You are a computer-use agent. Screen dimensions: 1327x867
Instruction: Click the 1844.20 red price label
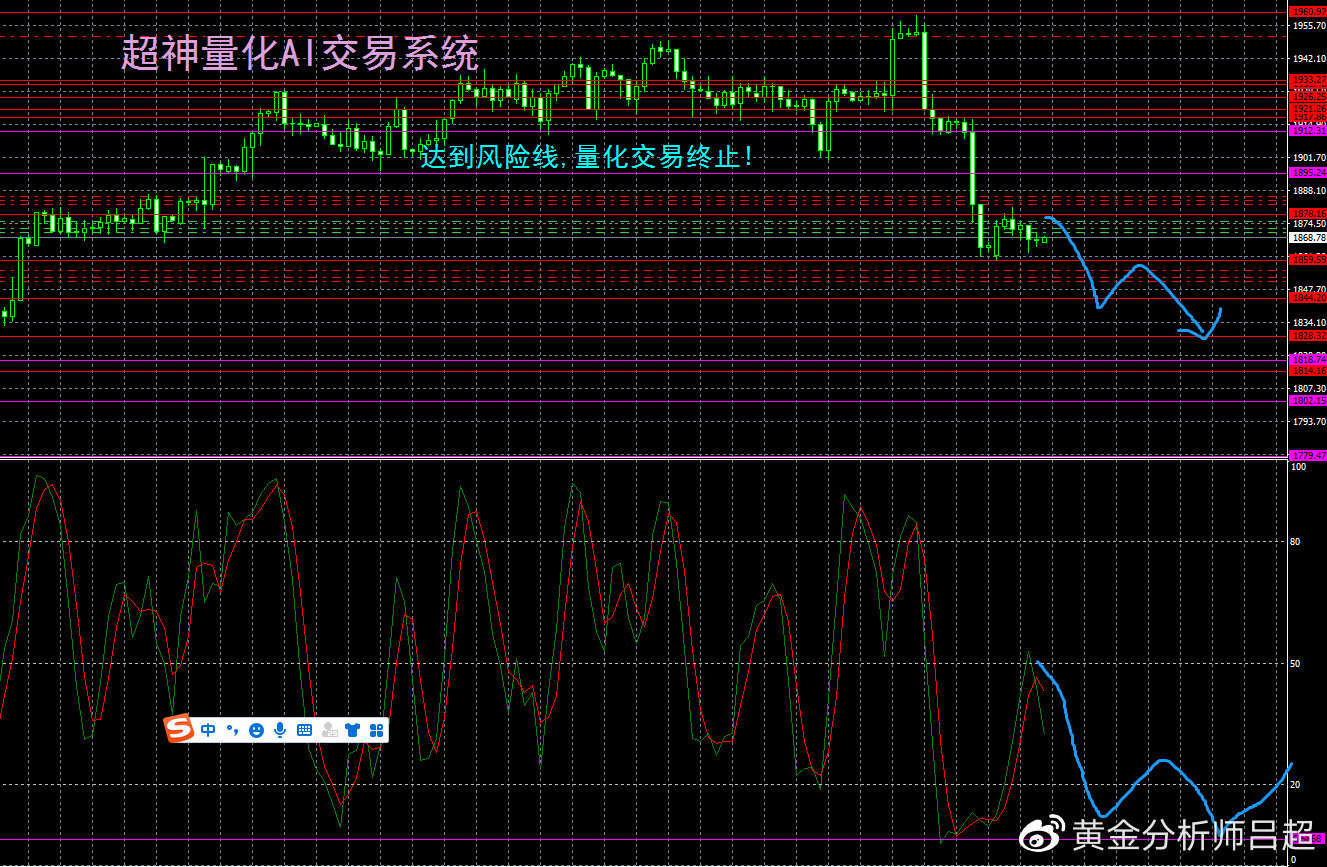pyautogui.click(x=1308, y=297)
